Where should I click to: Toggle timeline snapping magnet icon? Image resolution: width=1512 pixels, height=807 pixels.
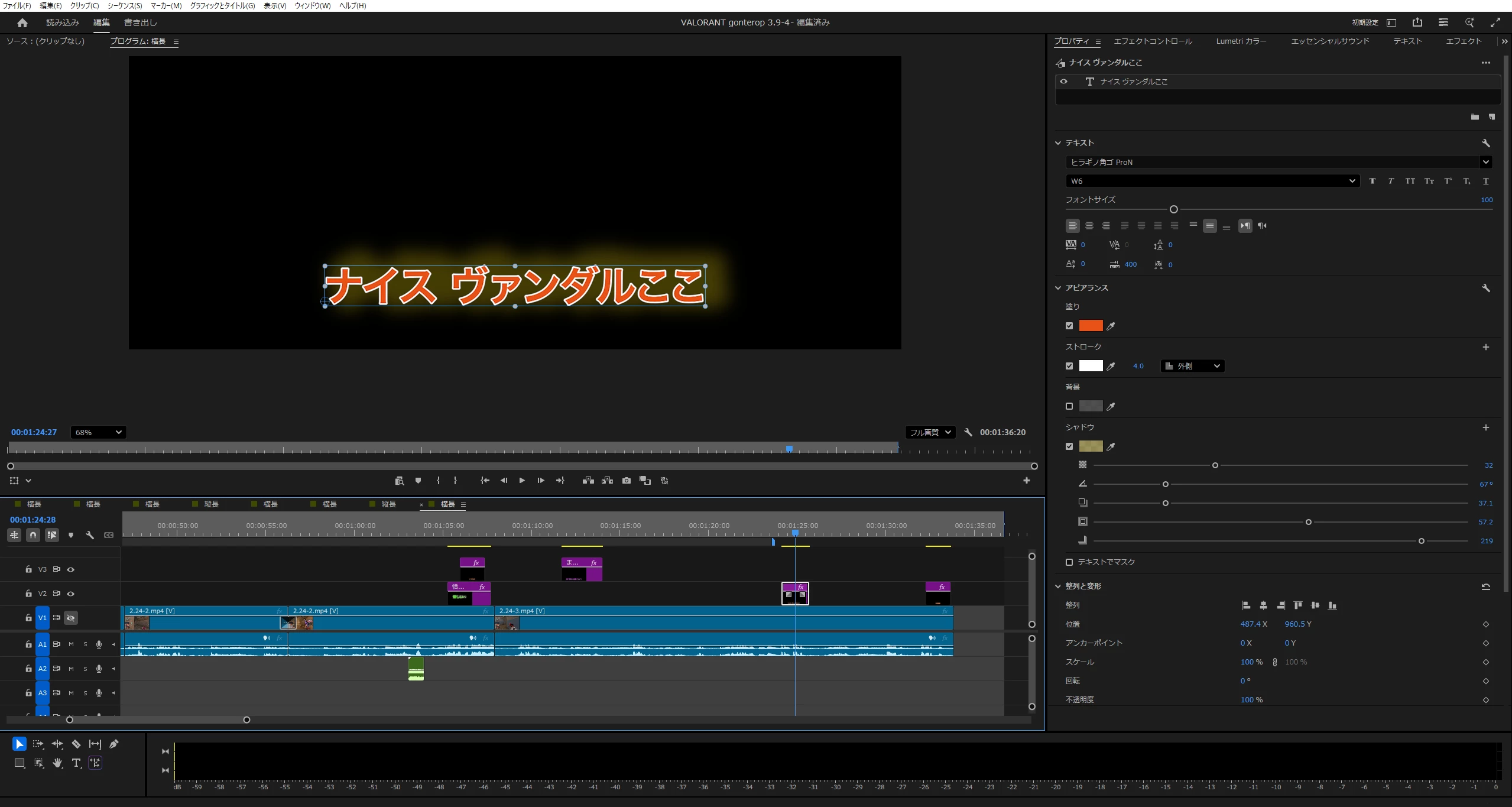coord(33,535)
